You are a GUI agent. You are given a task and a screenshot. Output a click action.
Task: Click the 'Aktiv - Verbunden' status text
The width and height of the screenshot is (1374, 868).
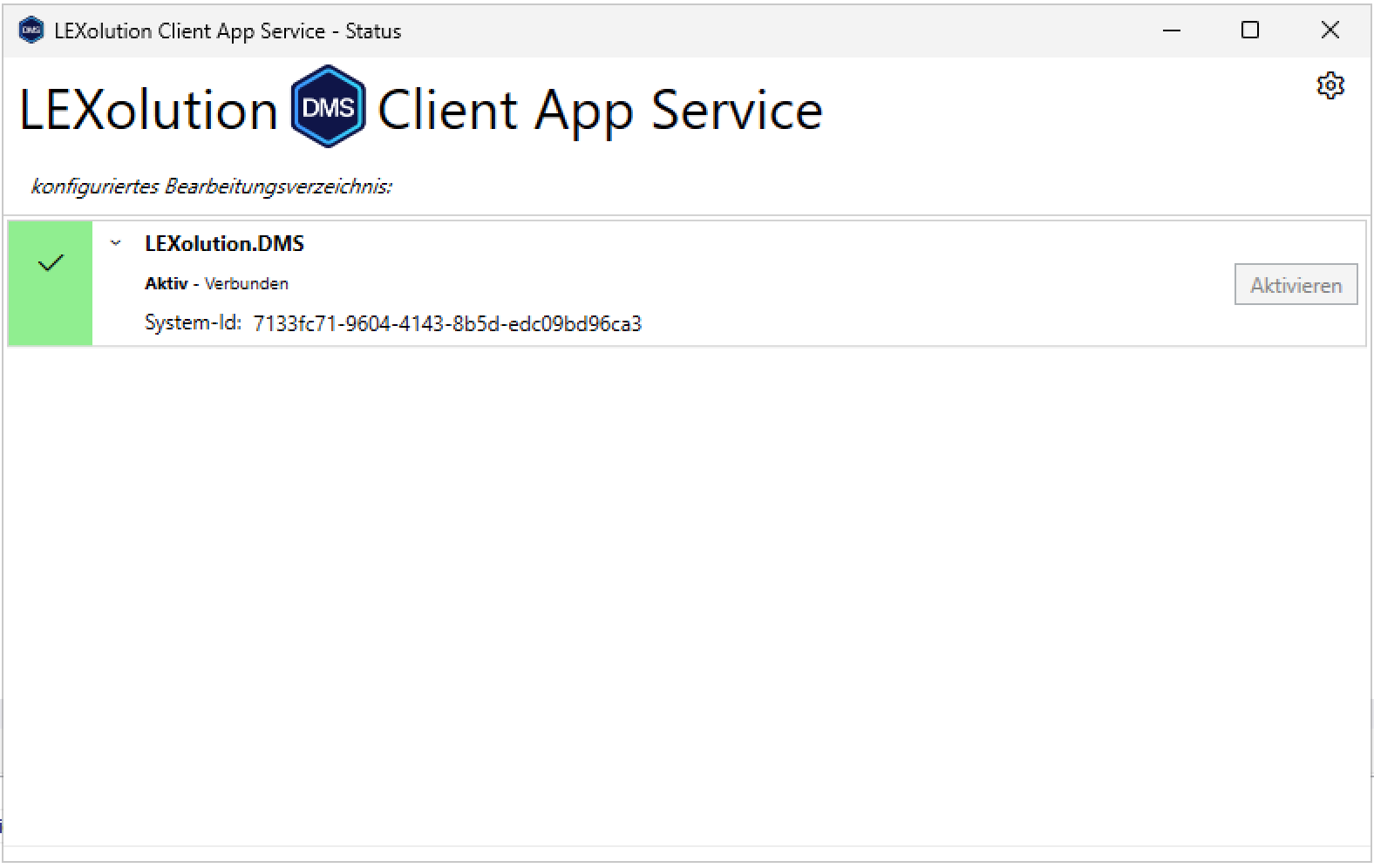216,283
